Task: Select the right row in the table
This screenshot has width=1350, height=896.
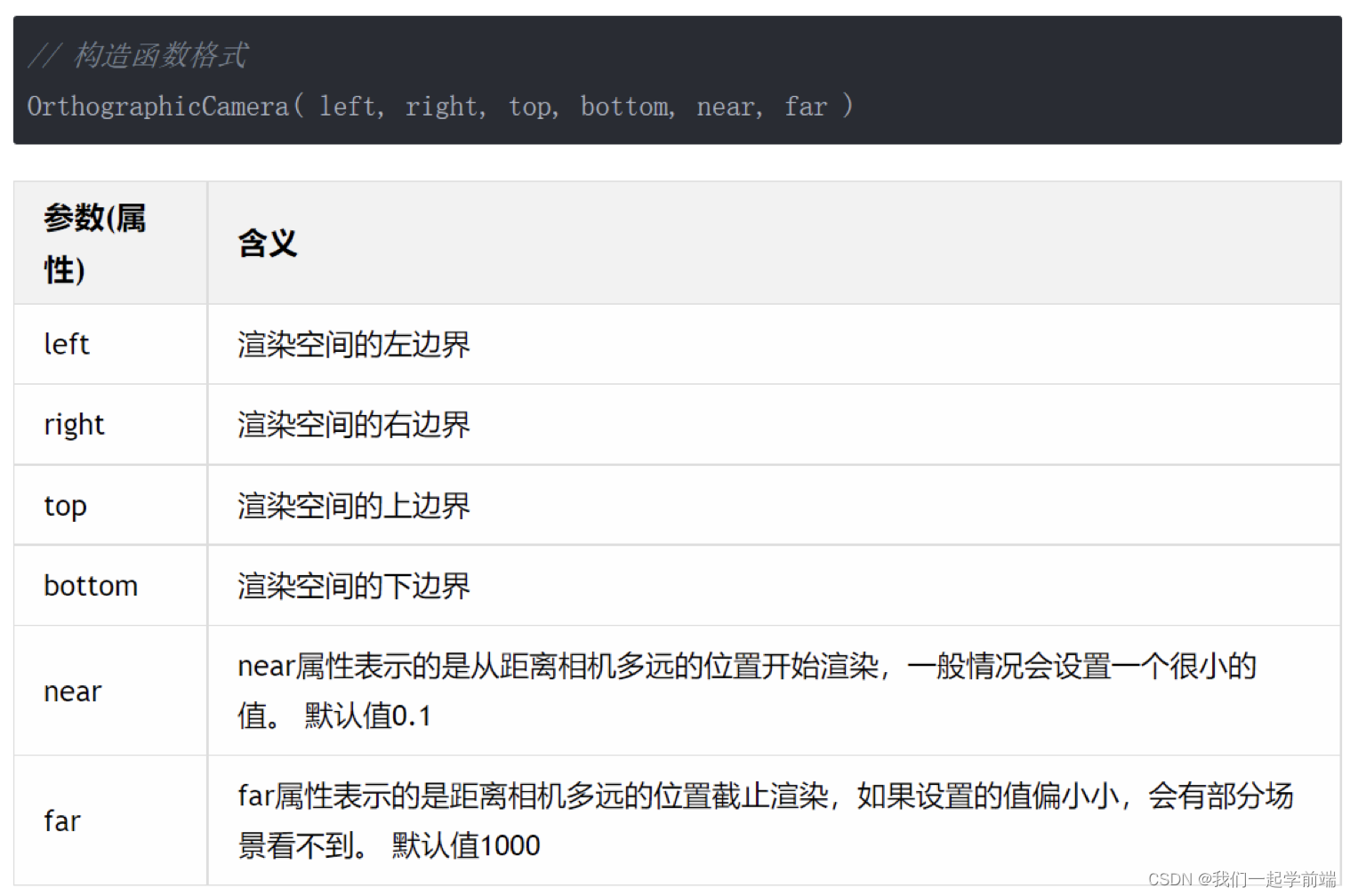Action: (x=74, y=424)
